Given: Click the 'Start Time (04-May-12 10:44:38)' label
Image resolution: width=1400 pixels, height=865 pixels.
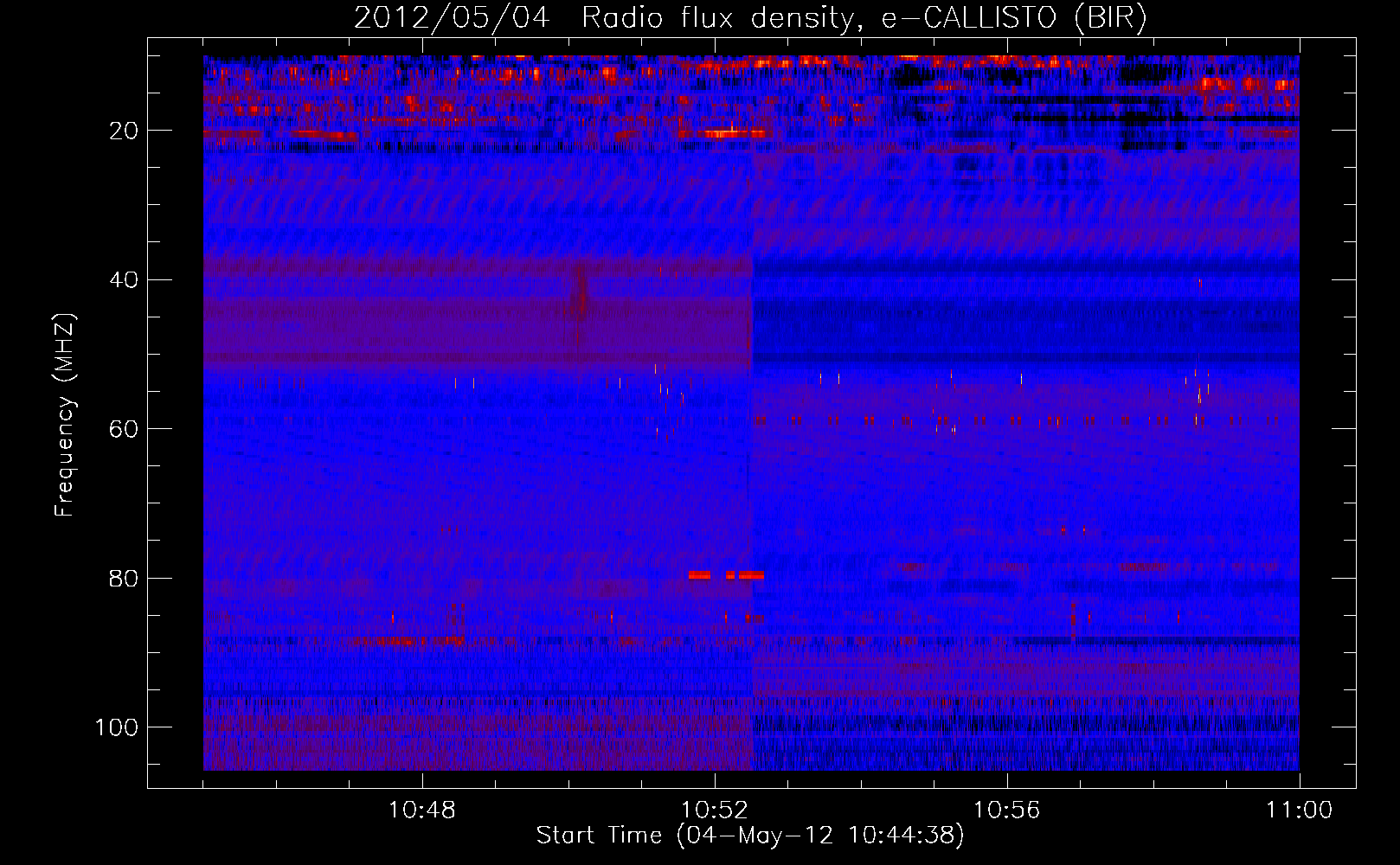Looking at the screenshot, I should 750,836.
